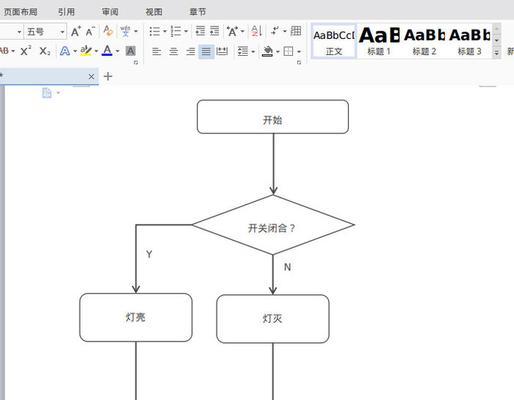Open the phonetic guide (wén) icon
The image size is (514, 400).
coord(125,31)
